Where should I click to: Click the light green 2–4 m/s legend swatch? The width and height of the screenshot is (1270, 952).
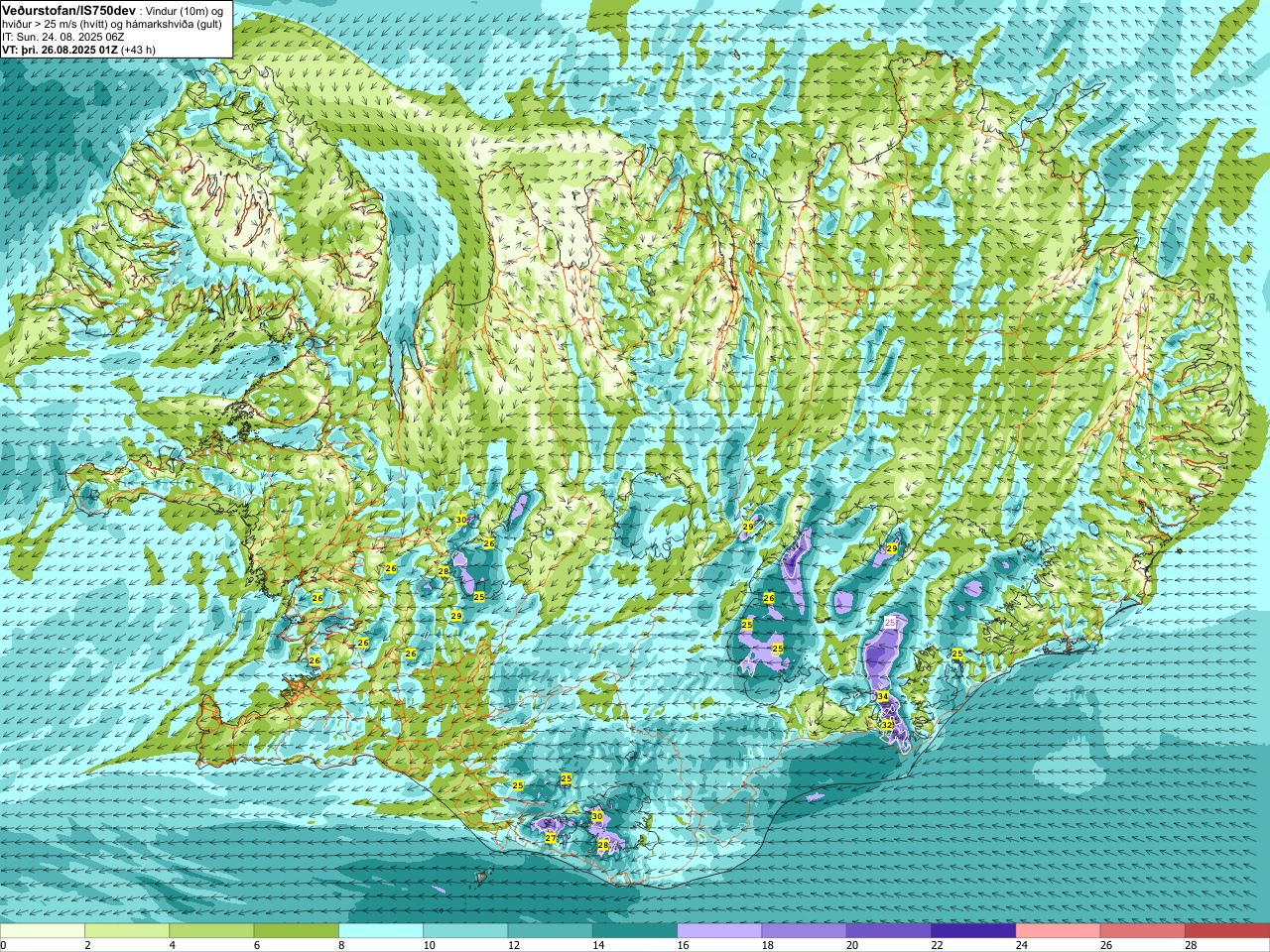[x=127, y=931]
